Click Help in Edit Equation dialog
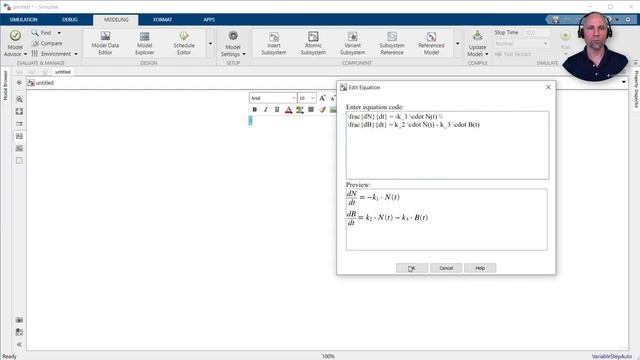The width and height of the screenshot is (640, 360). click(480, 268)
